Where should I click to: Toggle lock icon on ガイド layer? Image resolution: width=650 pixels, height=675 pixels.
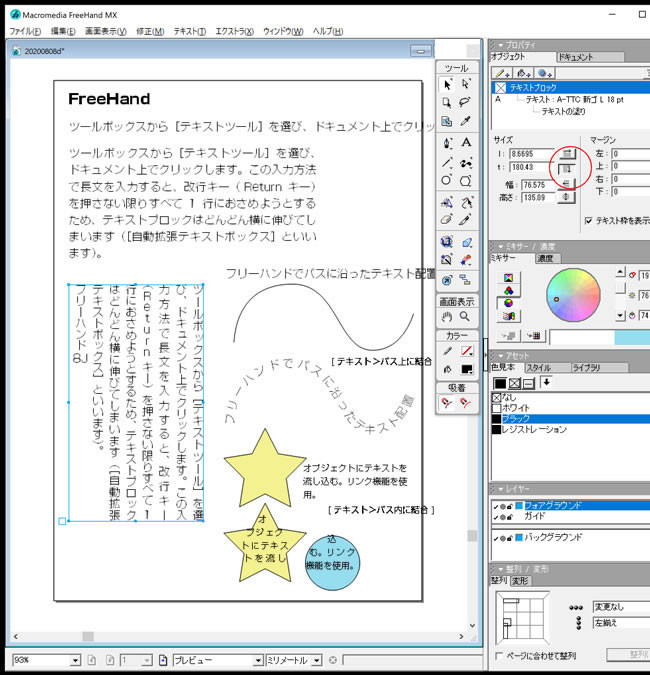click(x=510, y=517)
